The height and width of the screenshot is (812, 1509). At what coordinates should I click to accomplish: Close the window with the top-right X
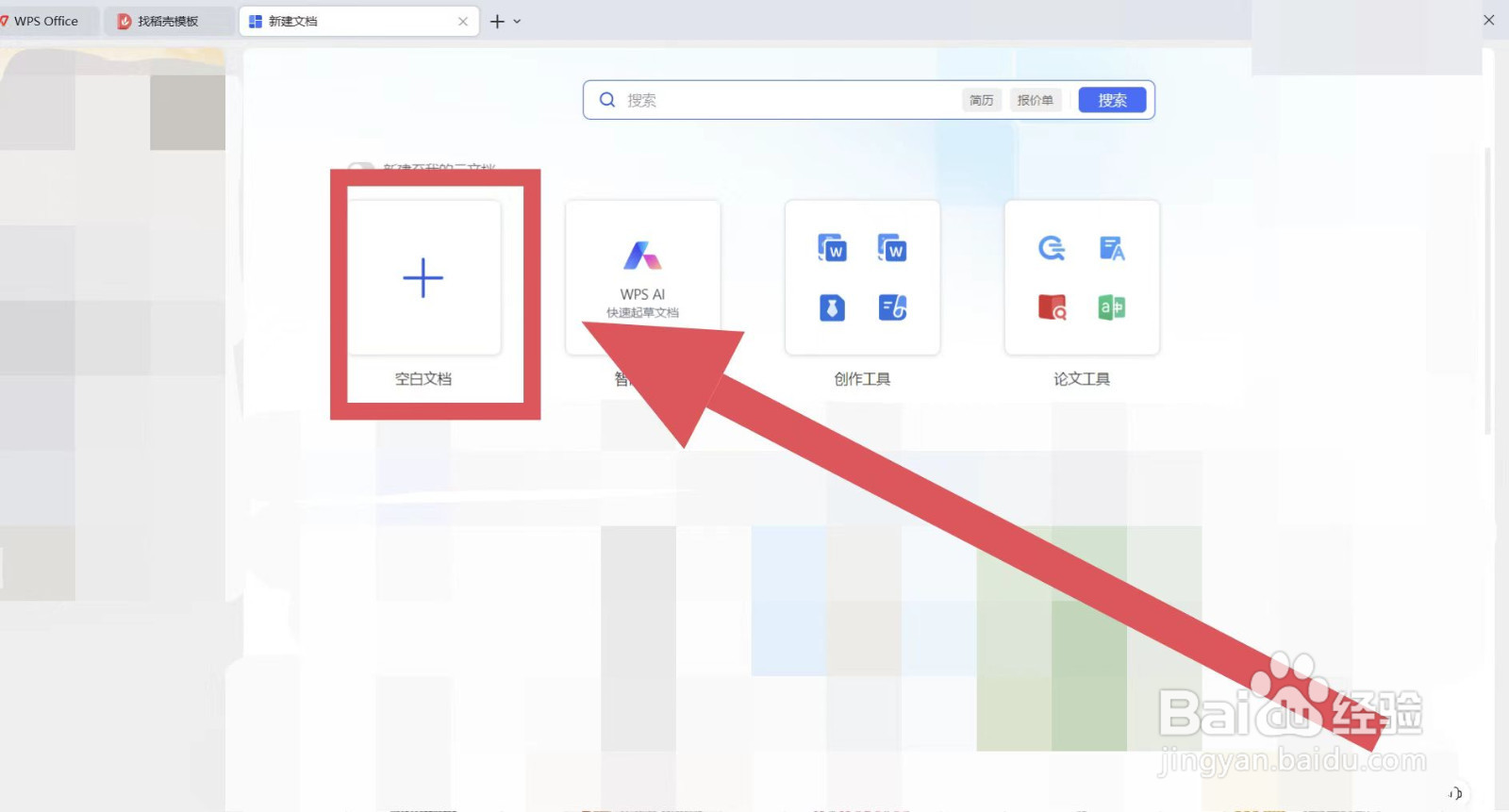pos(1489,20)
